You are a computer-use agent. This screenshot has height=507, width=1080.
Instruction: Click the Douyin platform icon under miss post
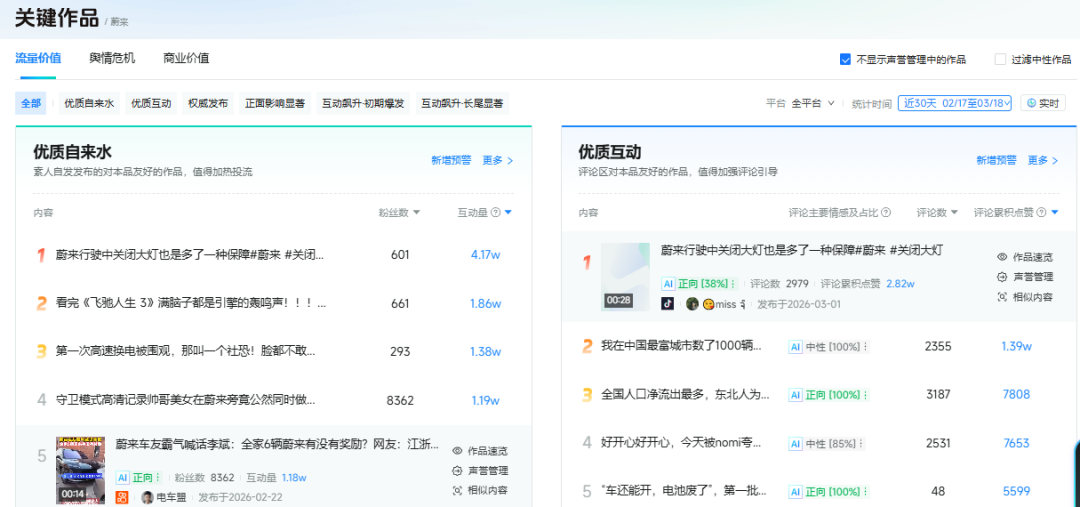[x=667, y=304]
